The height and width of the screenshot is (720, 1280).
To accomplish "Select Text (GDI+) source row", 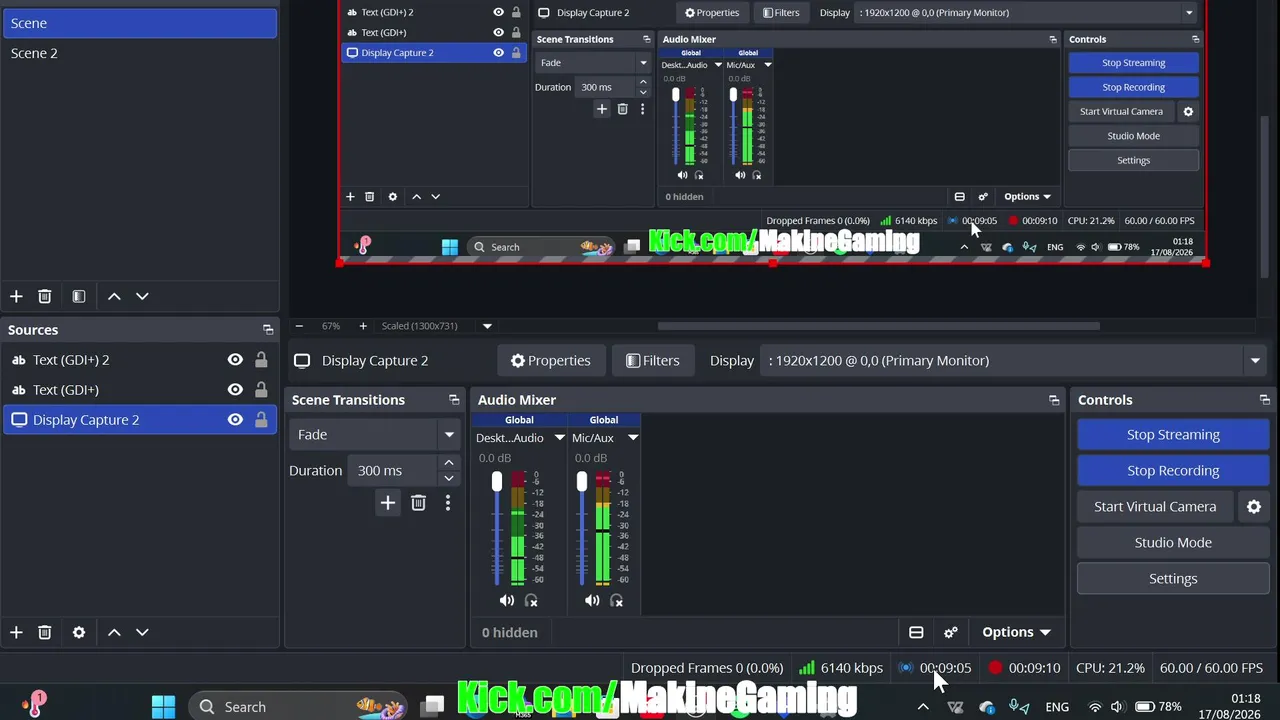I will (x=139, y=390).
